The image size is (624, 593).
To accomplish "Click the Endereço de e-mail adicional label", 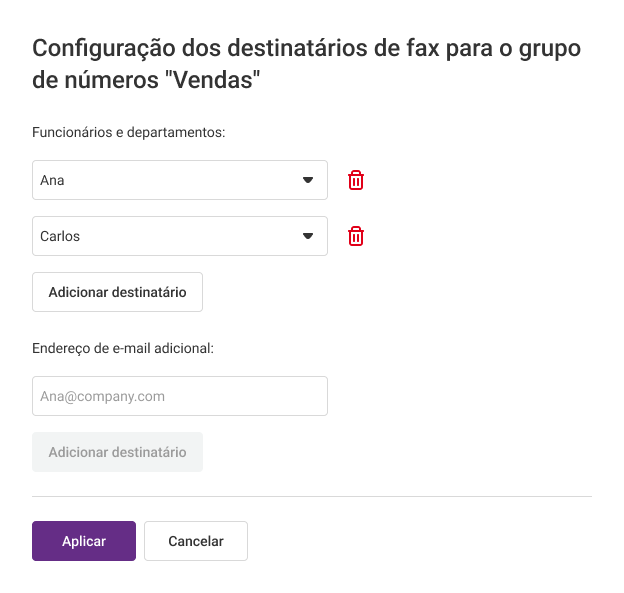I will (x=123, y=348).
